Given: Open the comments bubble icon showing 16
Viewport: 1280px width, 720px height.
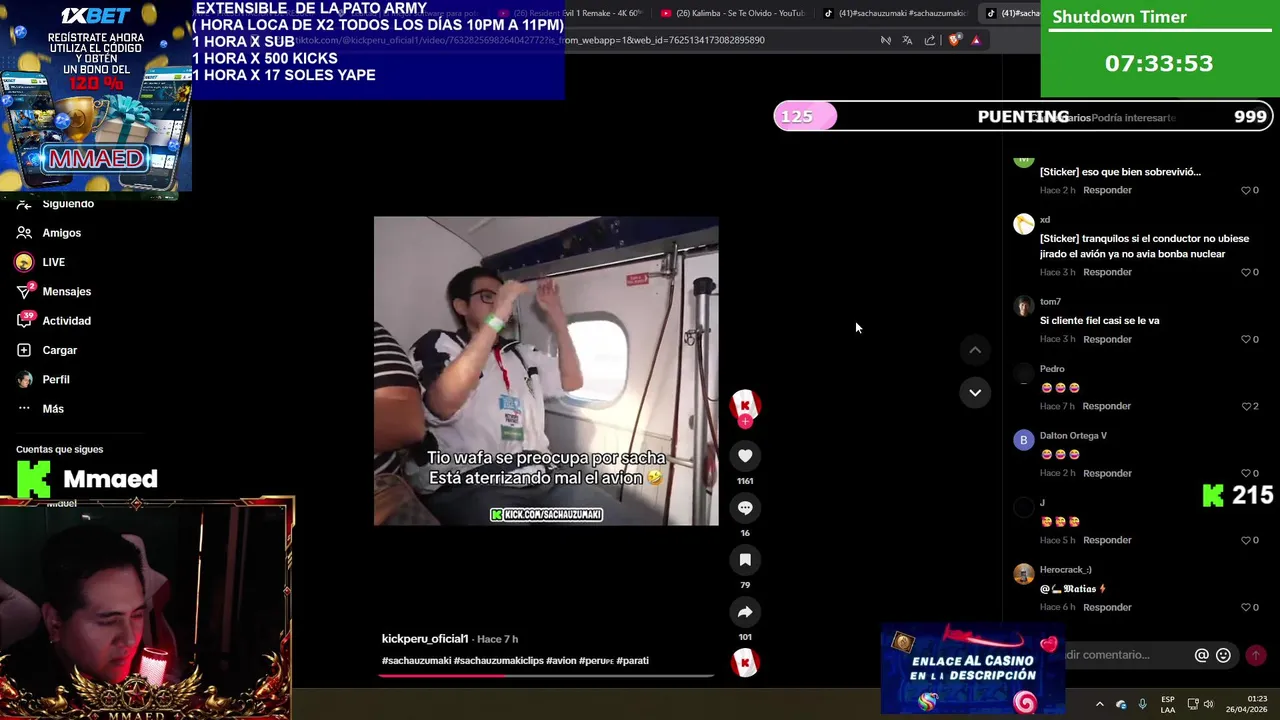Looking at the screenshot, I should click(745, 508).
